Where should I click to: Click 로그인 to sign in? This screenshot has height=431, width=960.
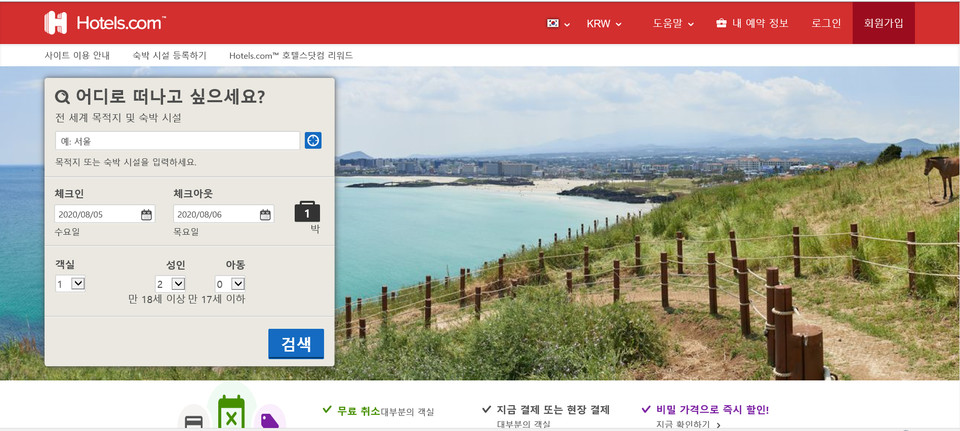point(826,24)
